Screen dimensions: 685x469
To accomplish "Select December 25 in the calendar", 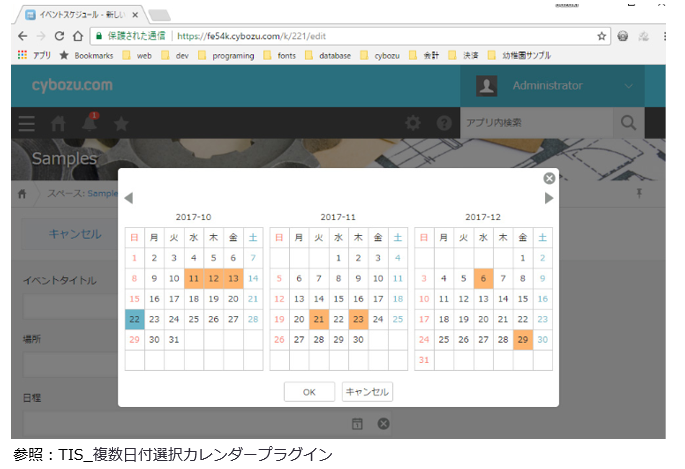I will (444, 339).
